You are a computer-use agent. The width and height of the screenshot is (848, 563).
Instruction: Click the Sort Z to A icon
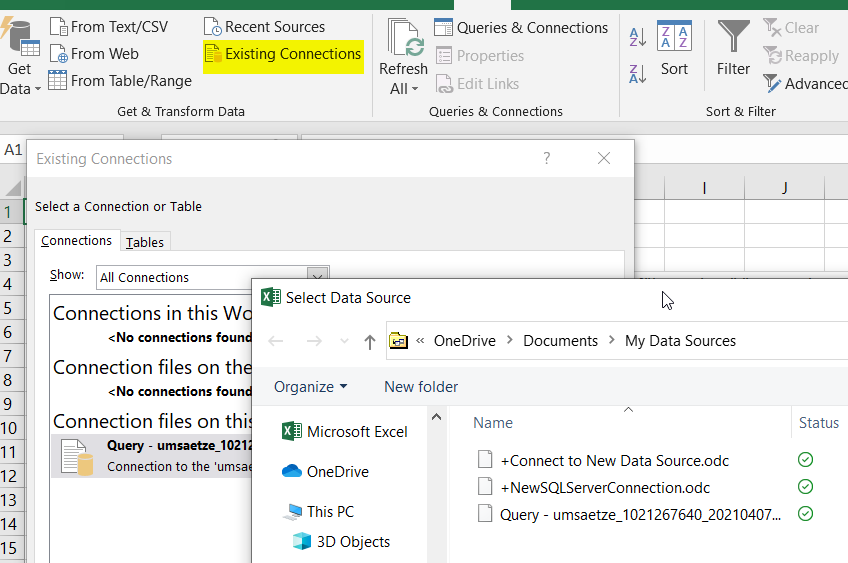(638, 73)
